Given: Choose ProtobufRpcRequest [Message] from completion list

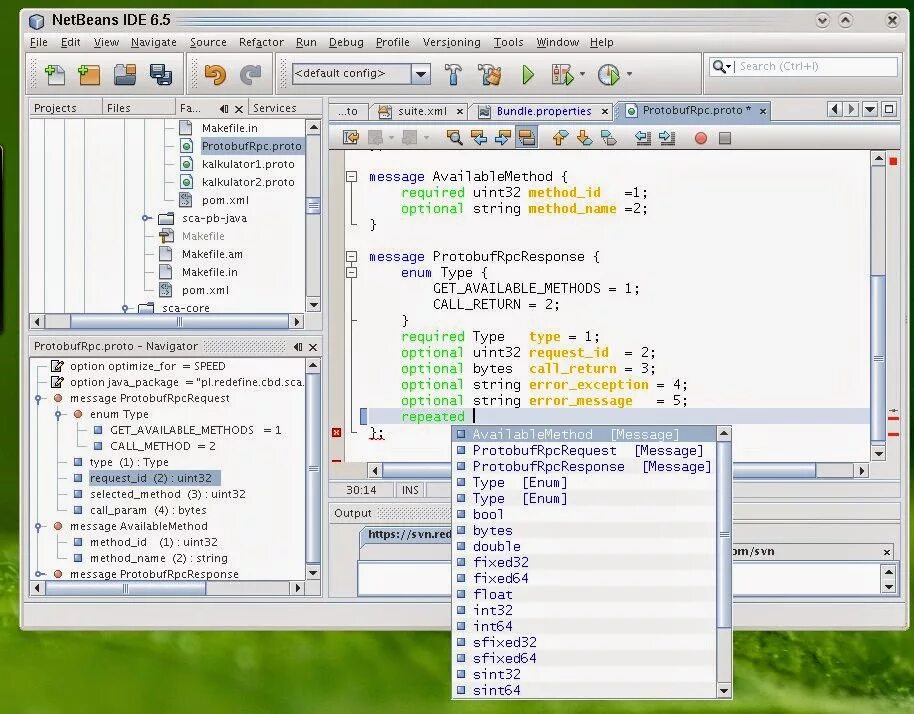Looking at the screenshot, I should (585, 451).
